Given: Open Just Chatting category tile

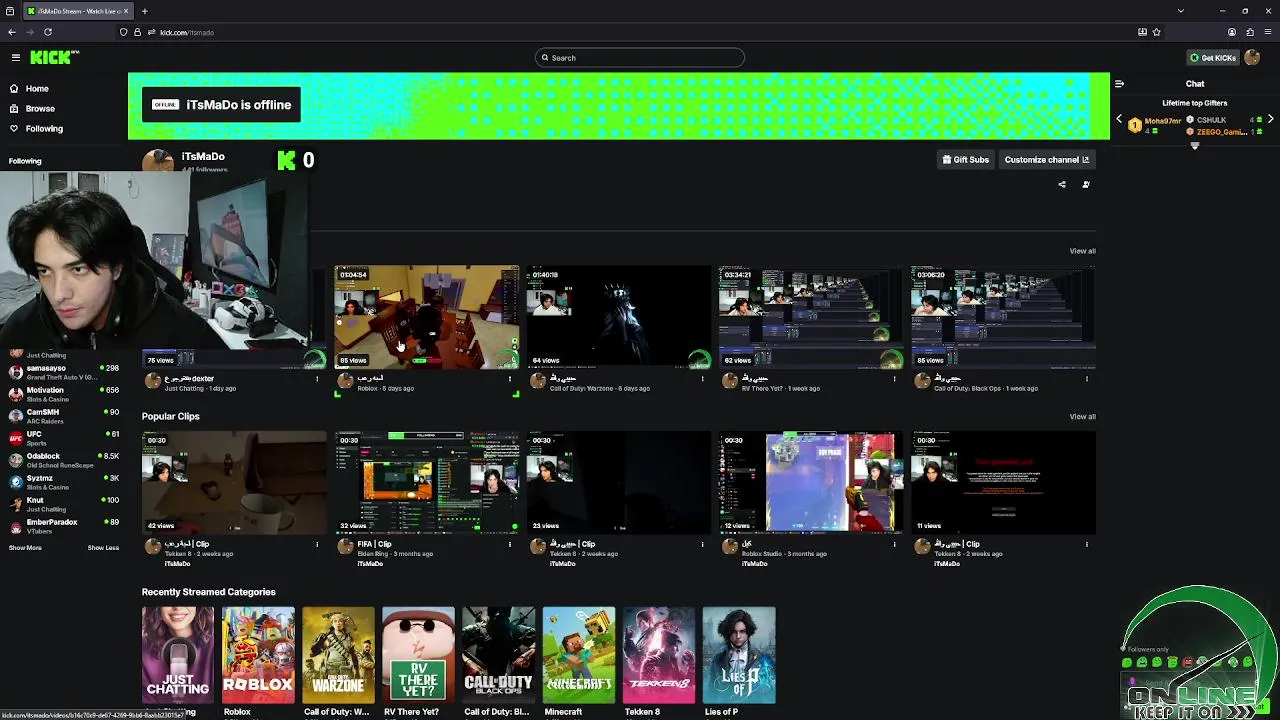Looking at the screenshot, I should (178, 655).
